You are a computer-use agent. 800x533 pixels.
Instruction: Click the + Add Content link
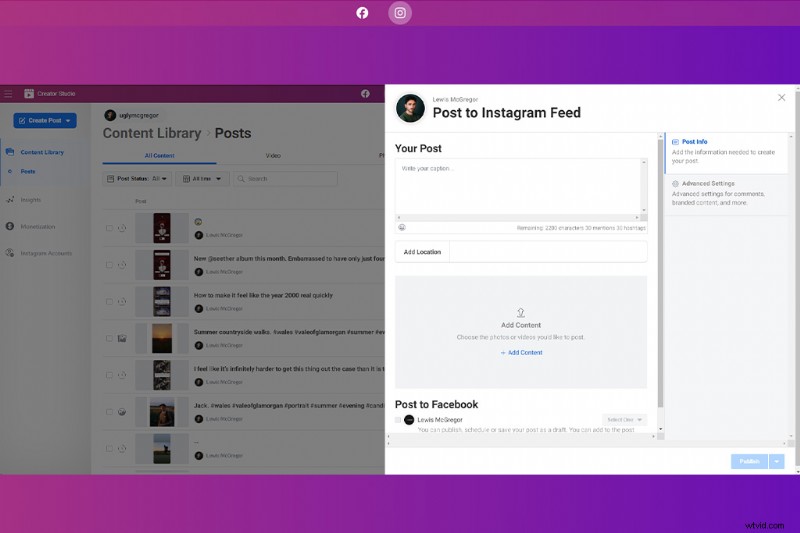tap(521, 352)
